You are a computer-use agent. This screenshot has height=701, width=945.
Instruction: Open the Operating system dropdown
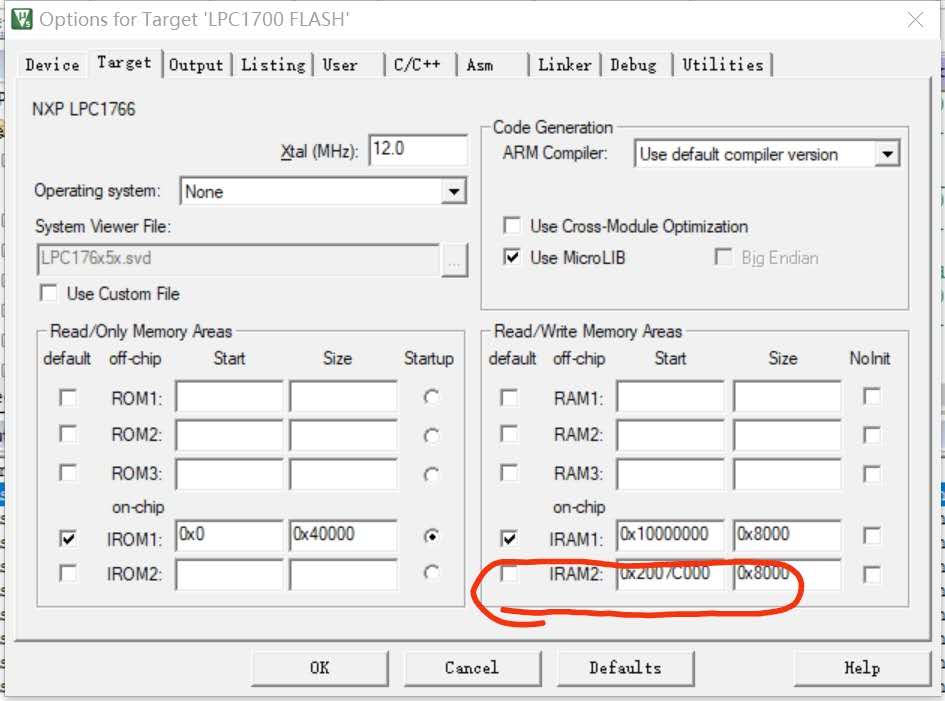(455, 191)
